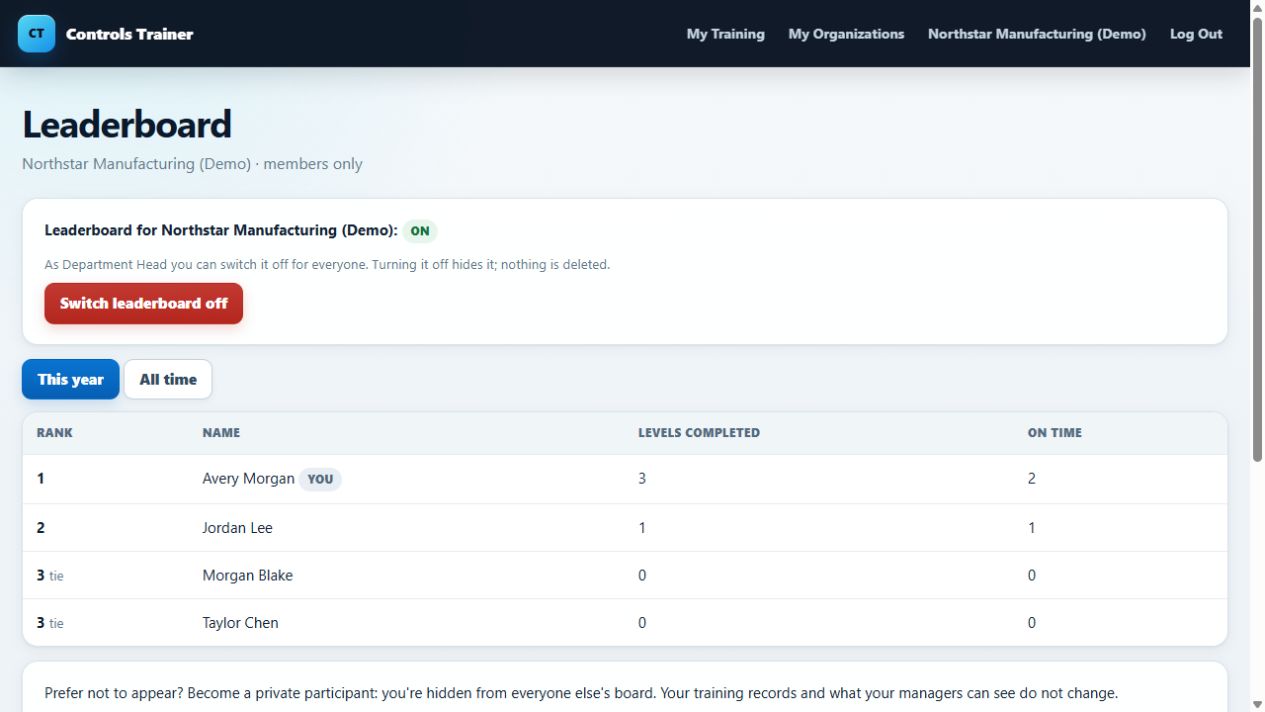
Task: Open the Controls Trainer home link
Action: (x=129, y=34)
